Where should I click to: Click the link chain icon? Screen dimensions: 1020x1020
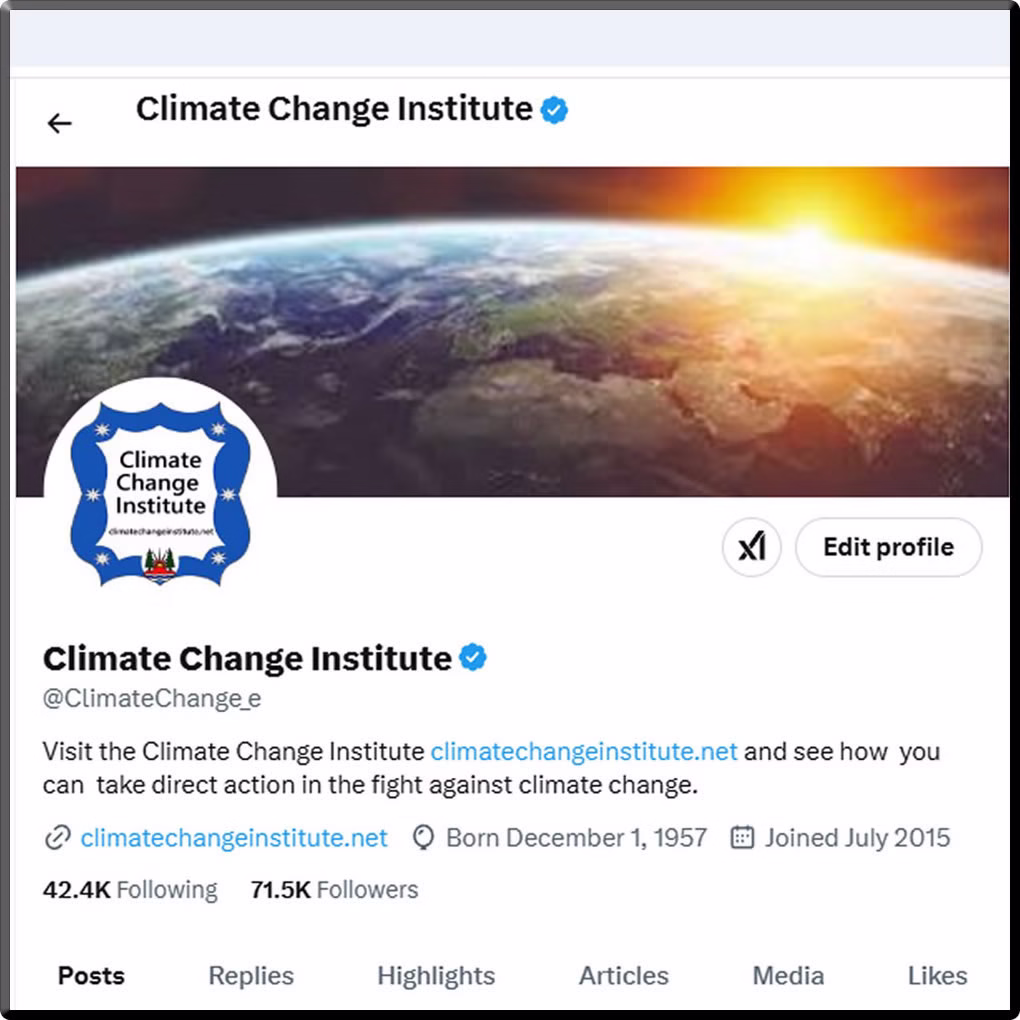(x=57, y=838)
